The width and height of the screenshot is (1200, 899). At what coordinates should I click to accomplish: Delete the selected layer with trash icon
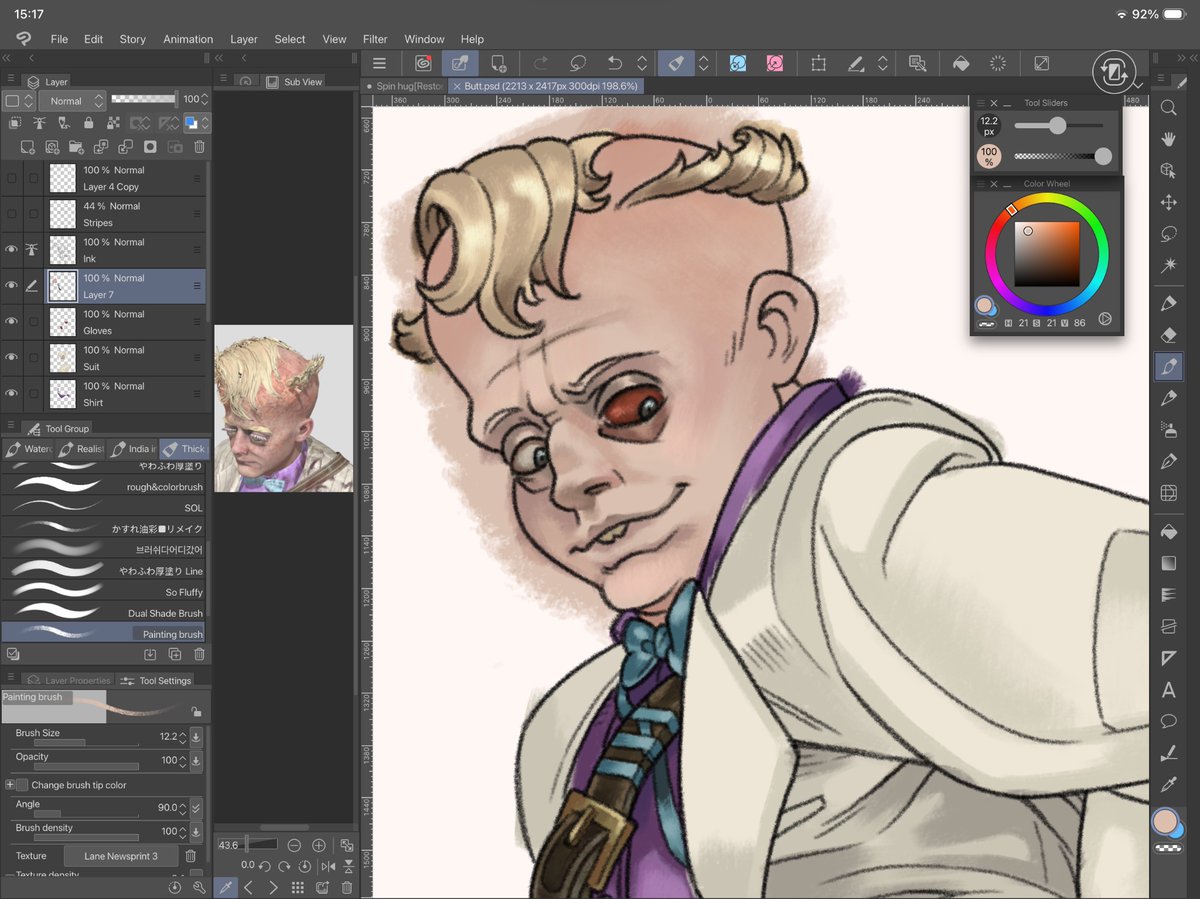point(199,147)
